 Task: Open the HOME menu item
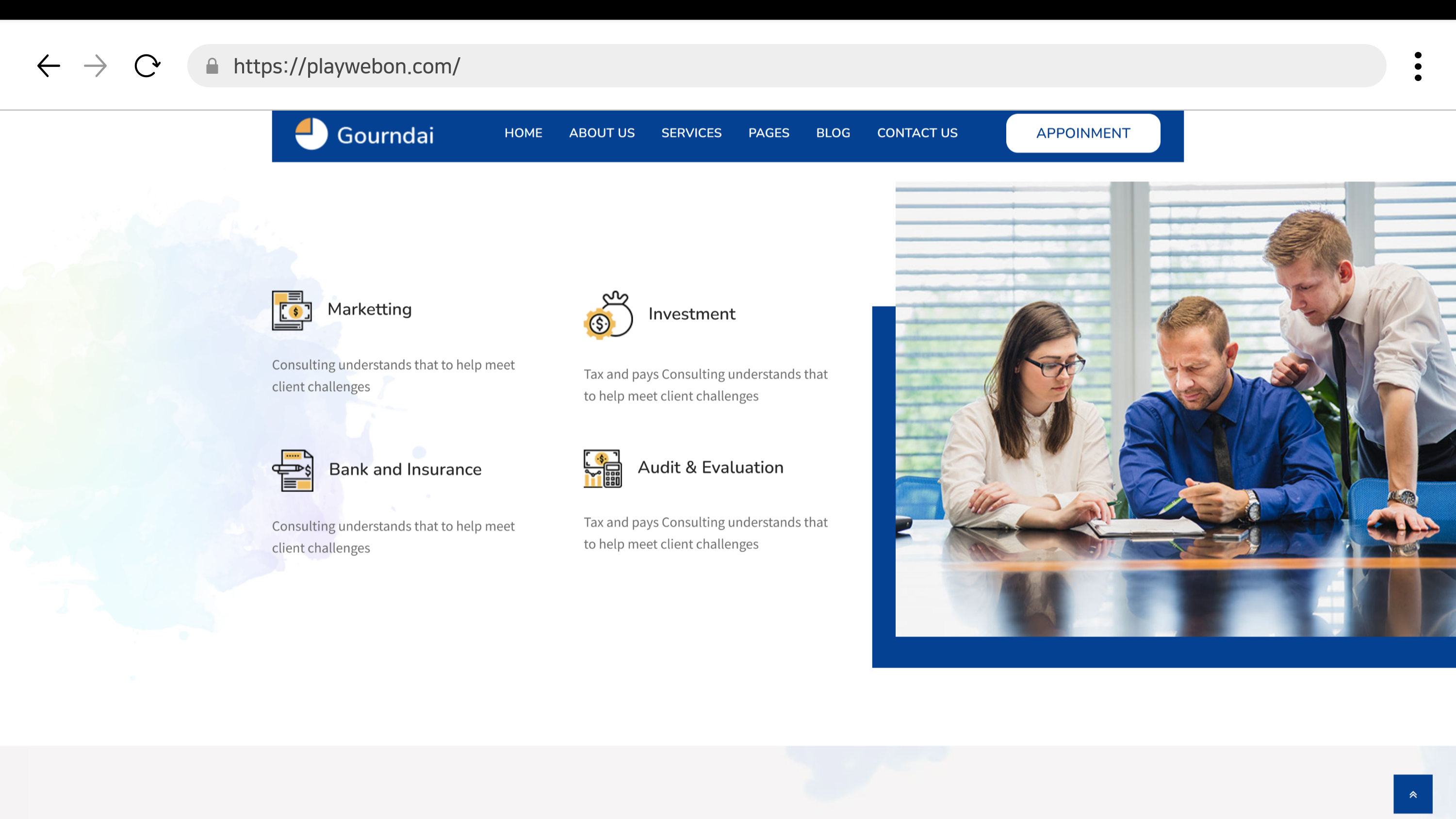pyautogui.click(x=523, y=133)
